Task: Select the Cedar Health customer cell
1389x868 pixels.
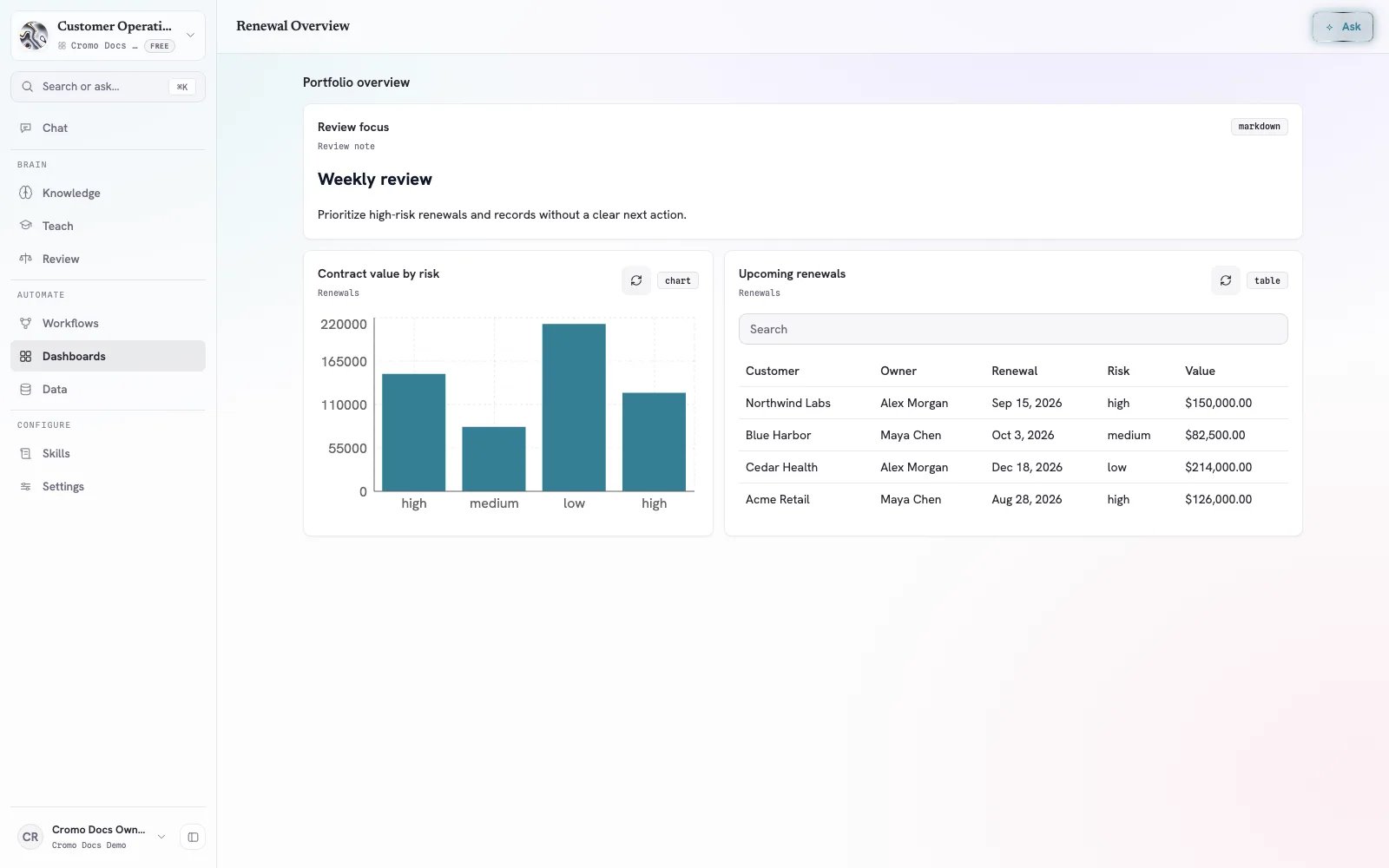Action: 781,467
